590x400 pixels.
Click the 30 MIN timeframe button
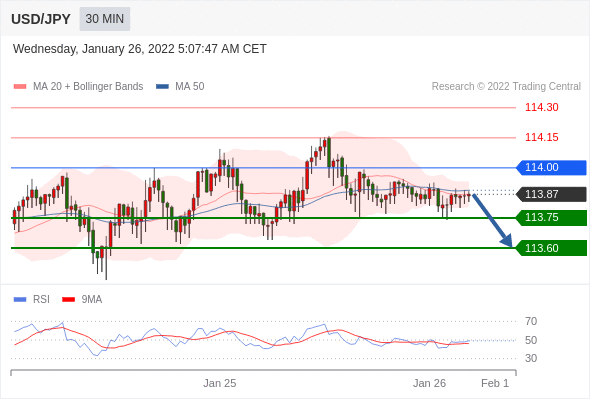point(105,19)
